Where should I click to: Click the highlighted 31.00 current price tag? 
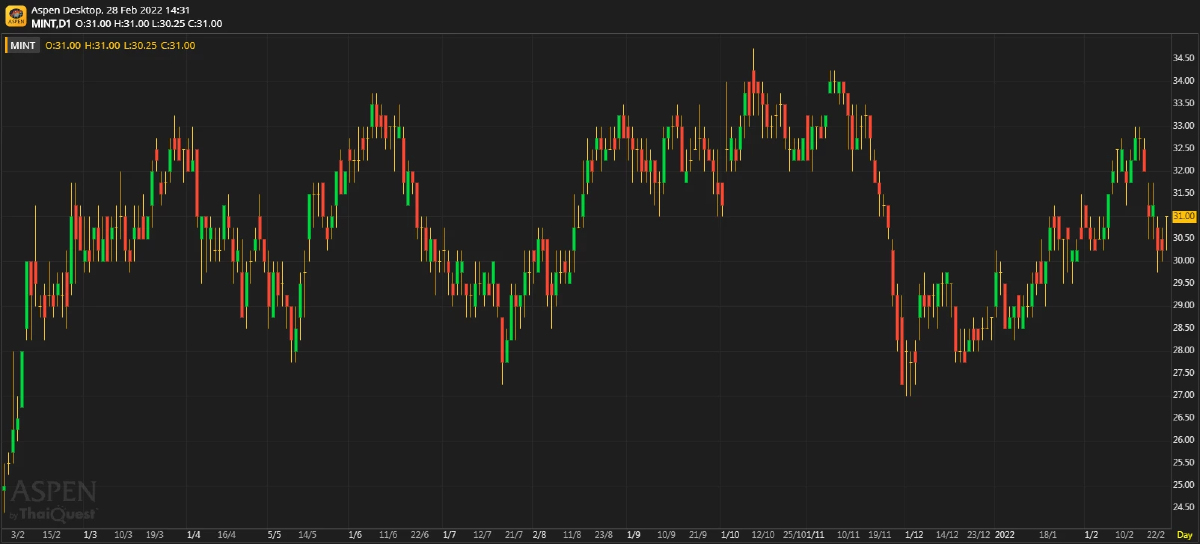[x=1184, y=216]
